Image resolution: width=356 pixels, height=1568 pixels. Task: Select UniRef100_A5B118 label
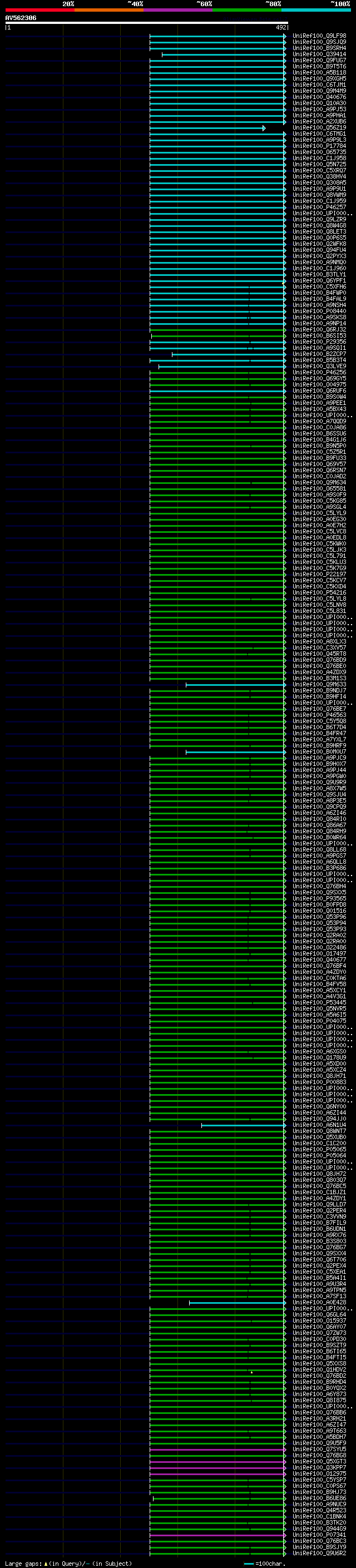point(319,72)
